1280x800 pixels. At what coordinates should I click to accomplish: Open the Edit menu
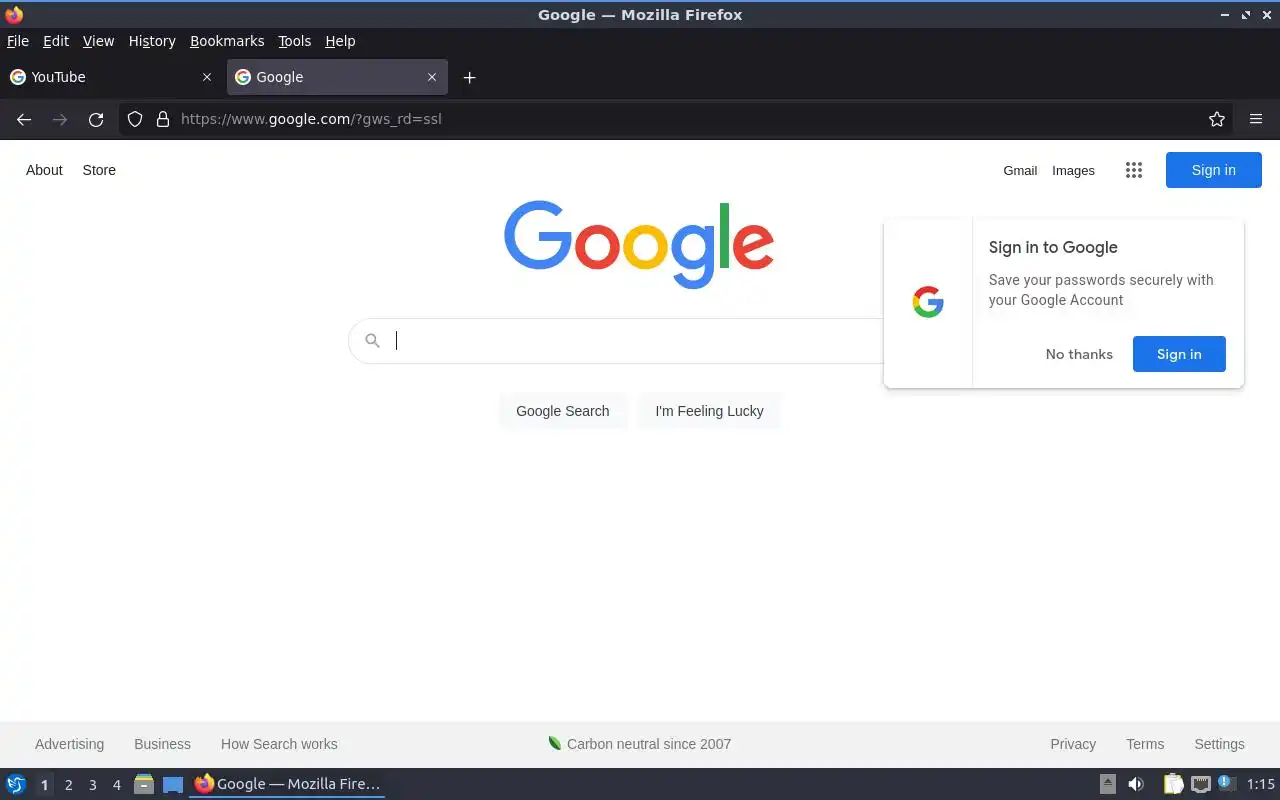pyautogui.click(x=56, y=41)
